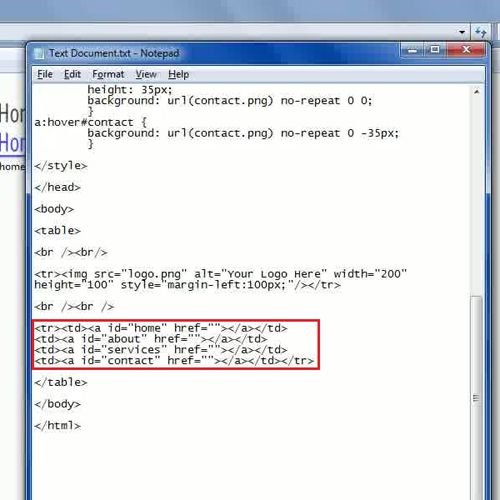Click the small 'home' text in browser window
This screenshot has height=500, width=500.
point(12,167)
